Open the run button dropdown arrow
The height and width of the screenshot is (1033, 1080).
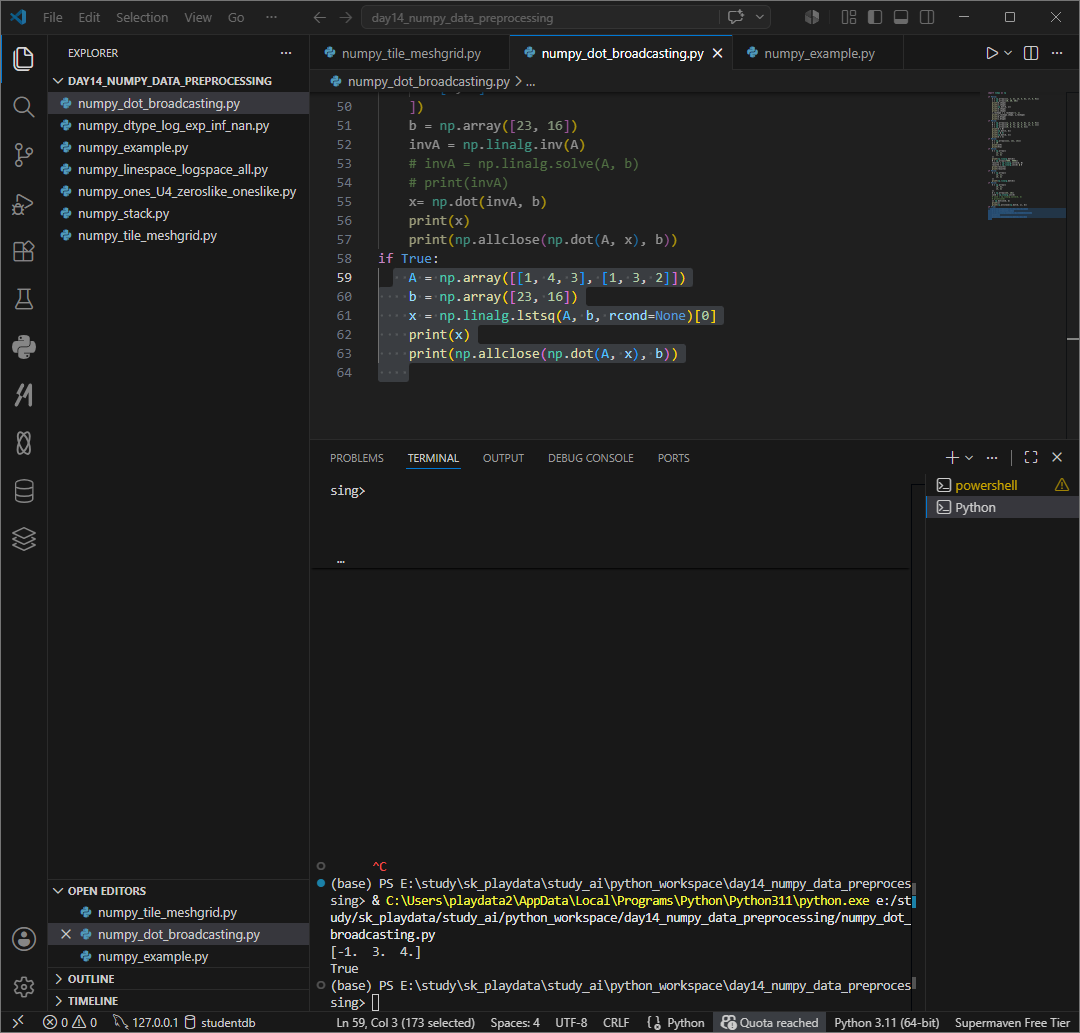point(1008,53)
